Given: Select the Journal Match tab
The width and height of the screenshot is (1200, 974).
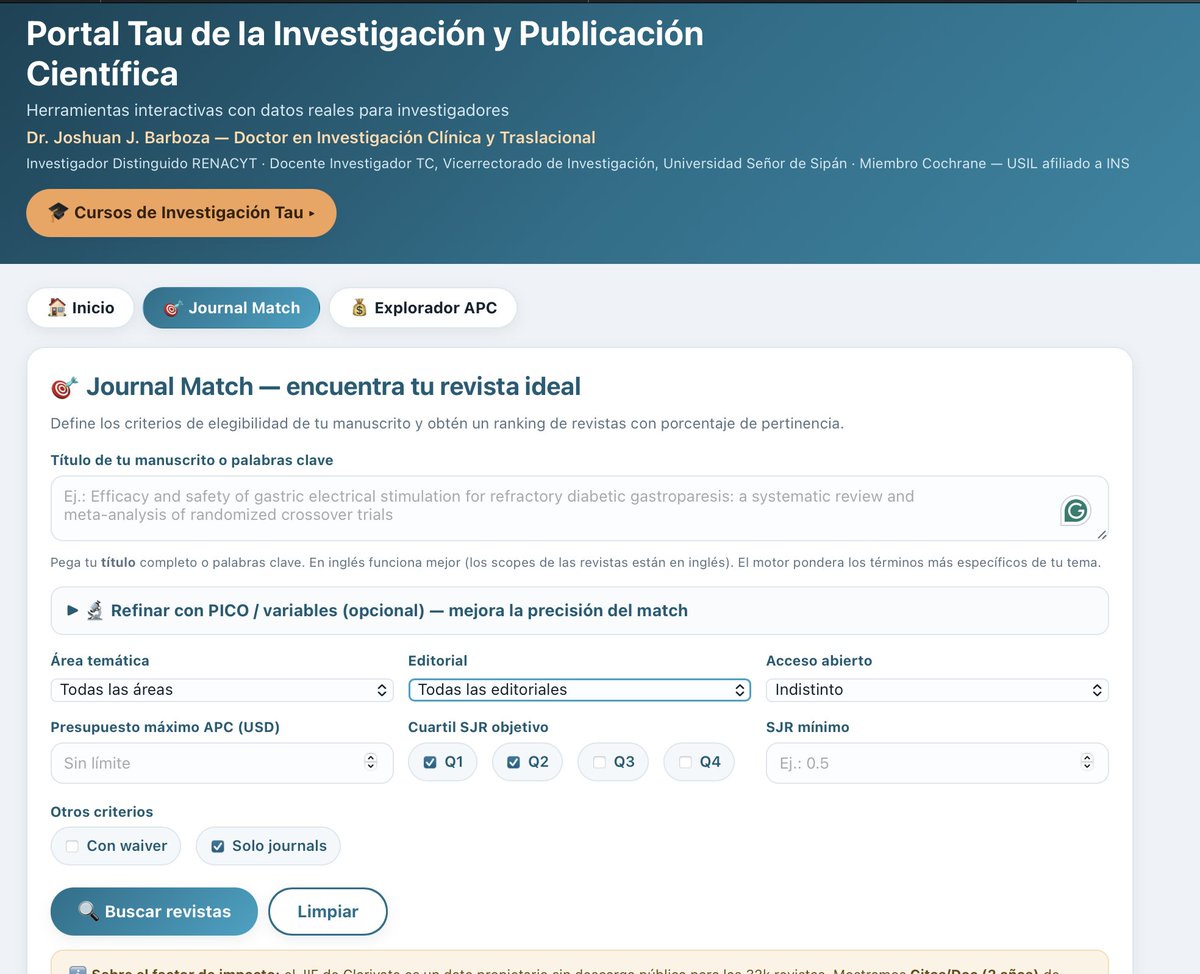Looking at the screenshot, I should coord(231,308).
